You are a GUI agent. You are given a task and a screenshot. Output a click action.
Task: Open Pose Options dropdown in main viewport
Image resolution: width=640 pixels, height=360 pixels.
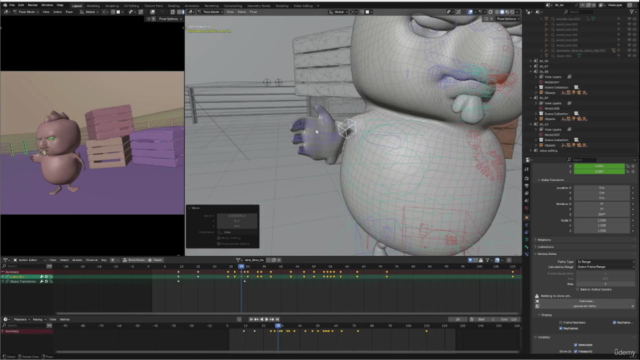pos(507,19)
